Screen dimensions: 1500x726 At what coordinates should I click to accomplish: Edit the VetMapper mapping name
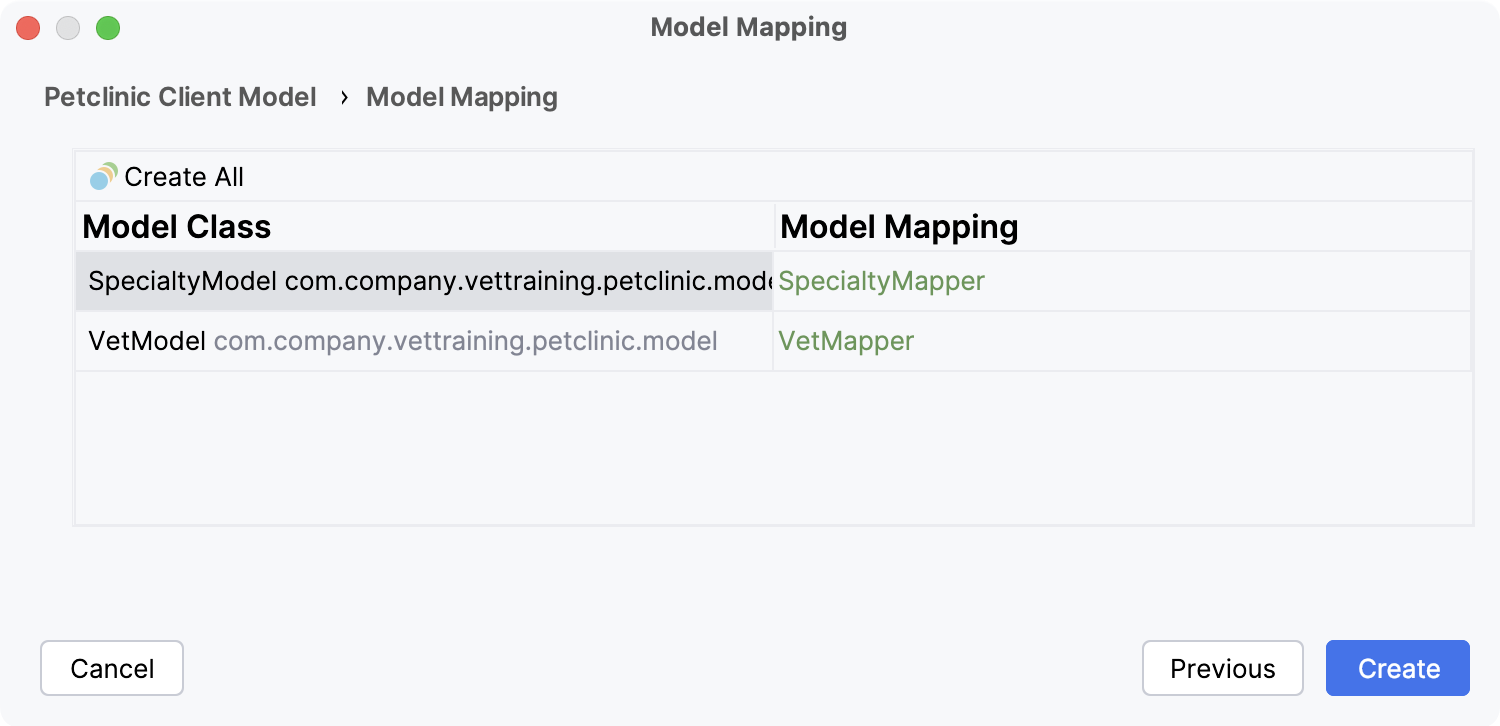(846, 341)
